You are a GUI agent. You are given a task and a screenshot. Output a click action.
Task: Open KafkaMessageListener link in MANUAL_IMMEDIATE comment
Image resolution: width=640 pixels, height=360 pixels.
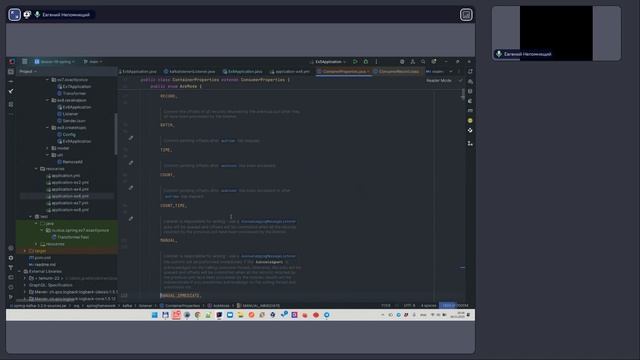pyautogui.click(x=268, y=256)
